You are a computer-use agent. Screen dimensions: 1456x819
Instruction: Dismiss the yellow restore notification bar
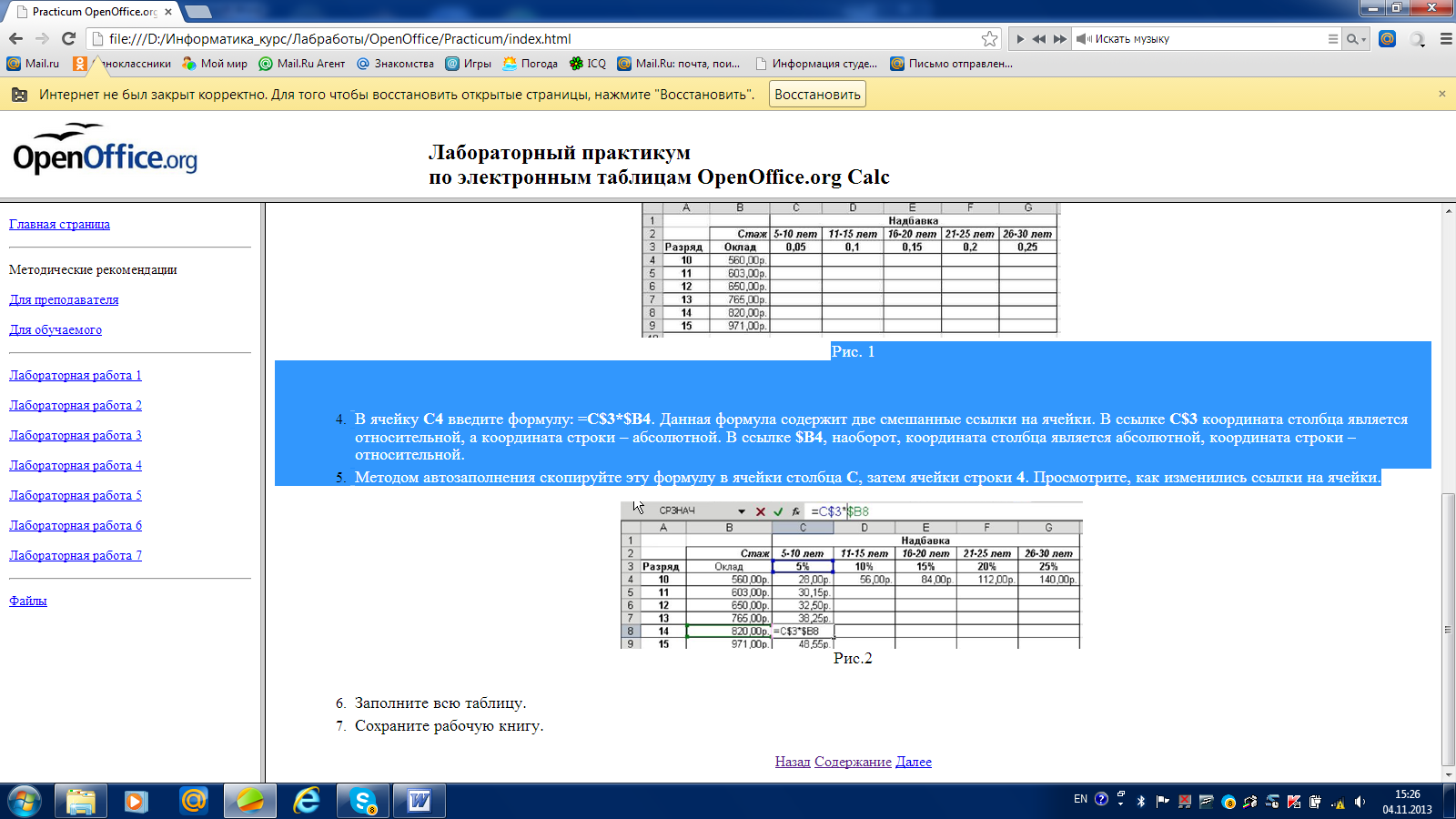tap(1441, 94)
